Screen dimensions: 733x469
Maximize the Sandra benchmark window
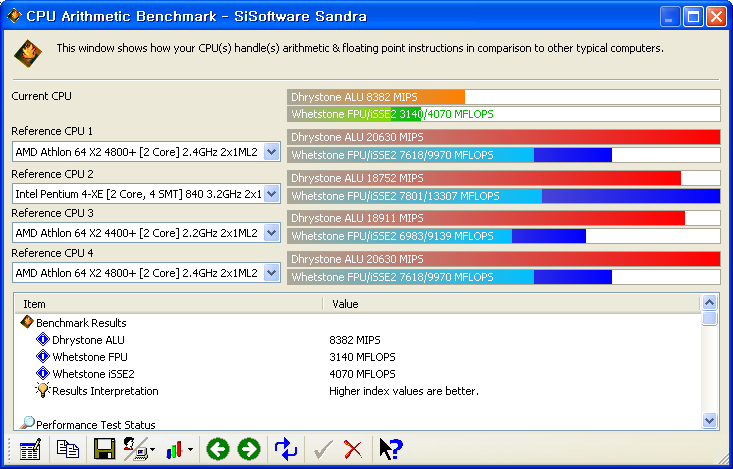(x=693, y=17)
